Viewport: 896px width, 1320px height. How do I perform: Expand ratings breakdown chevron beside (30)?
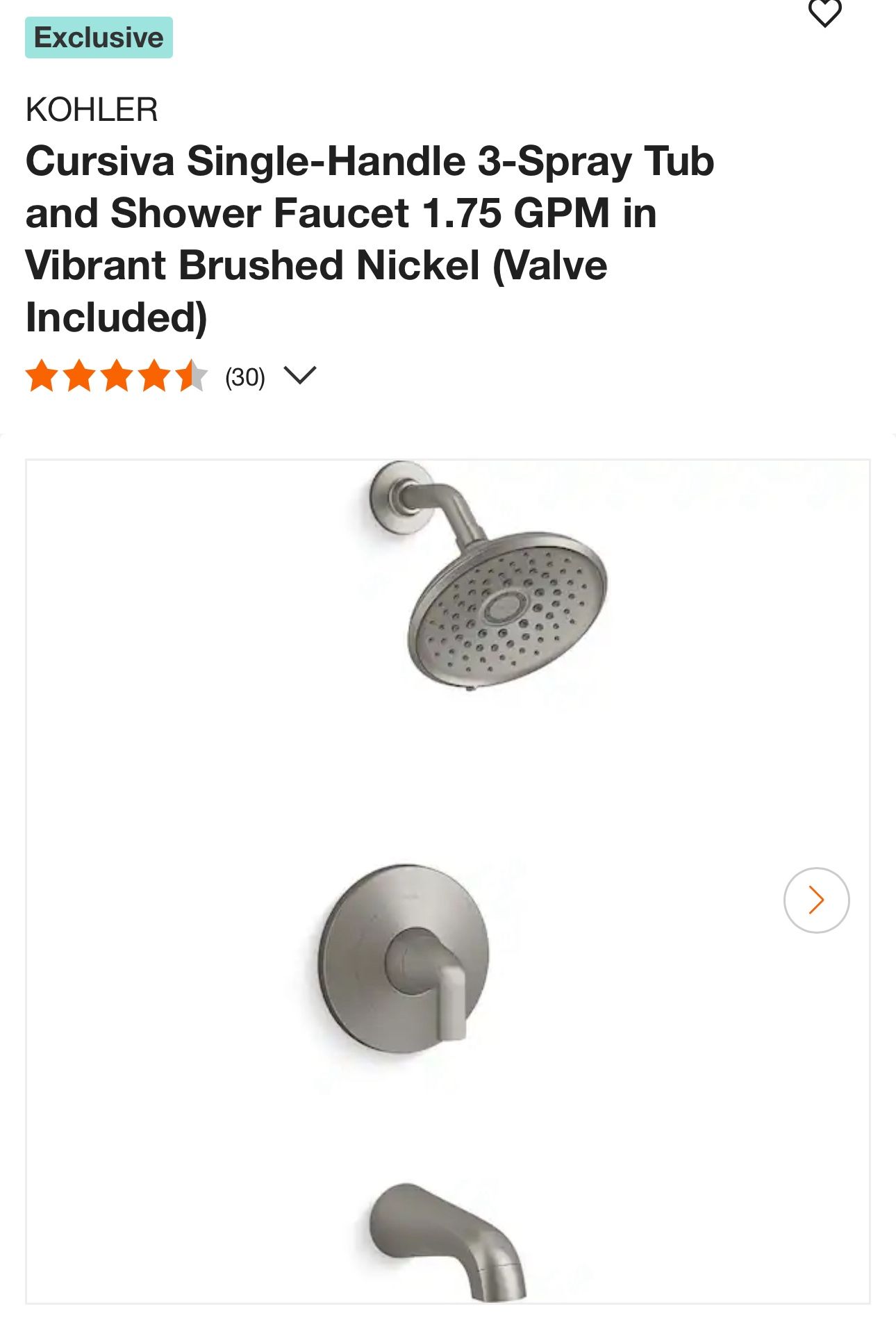(300, 376)
